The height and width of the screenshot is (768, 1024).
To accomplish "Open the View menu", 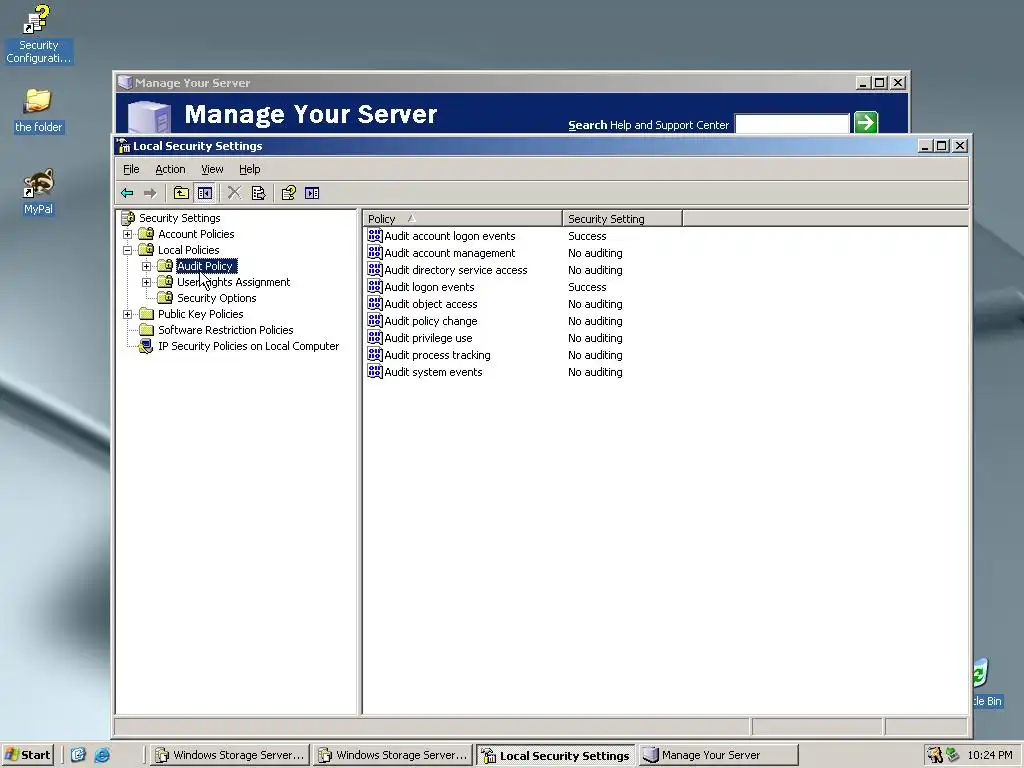I will coord(212,169).
